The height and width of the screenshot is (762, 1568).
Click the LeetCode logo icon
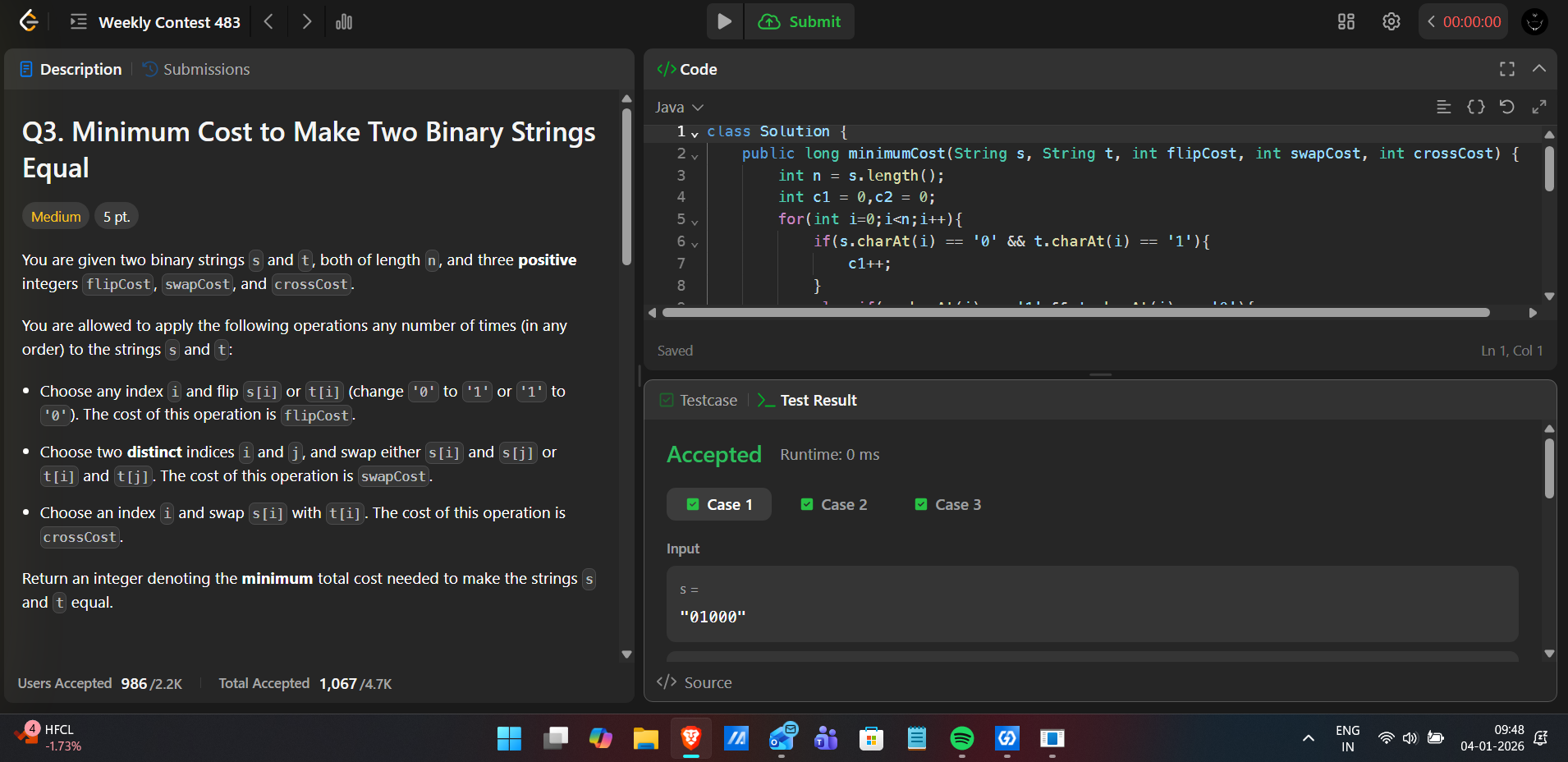(29, 21)
